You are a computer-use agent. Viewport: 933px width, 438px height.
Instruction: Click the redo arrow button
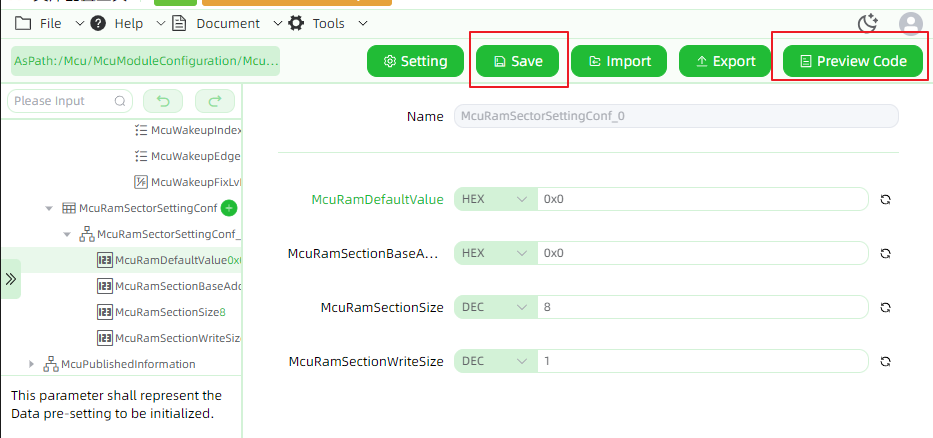215,101
